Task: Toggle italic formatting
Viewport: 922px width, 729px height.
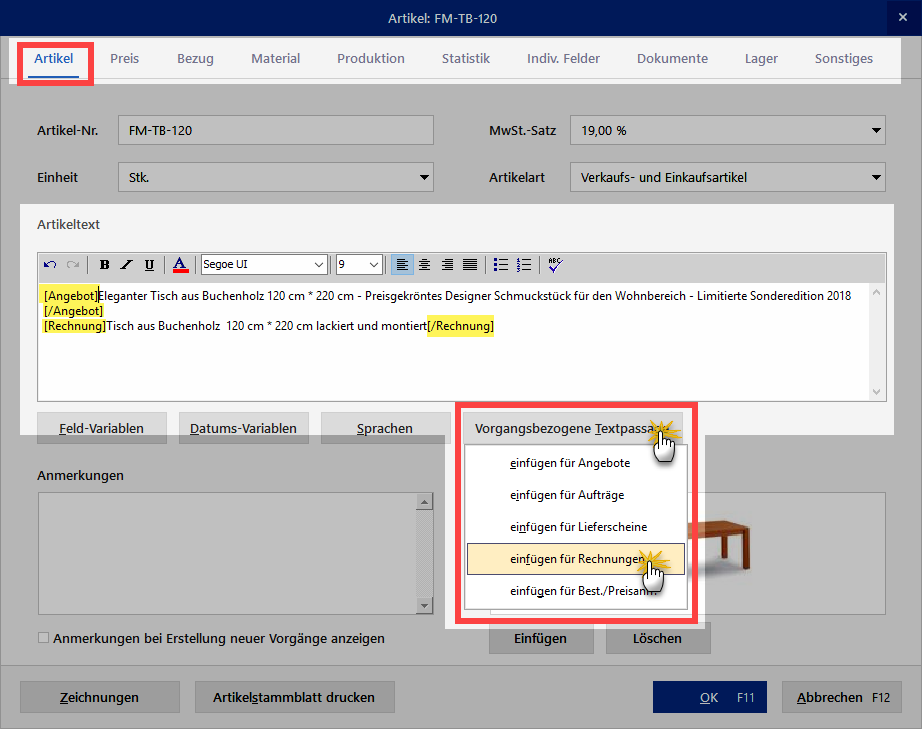Action: coord(126,265)
